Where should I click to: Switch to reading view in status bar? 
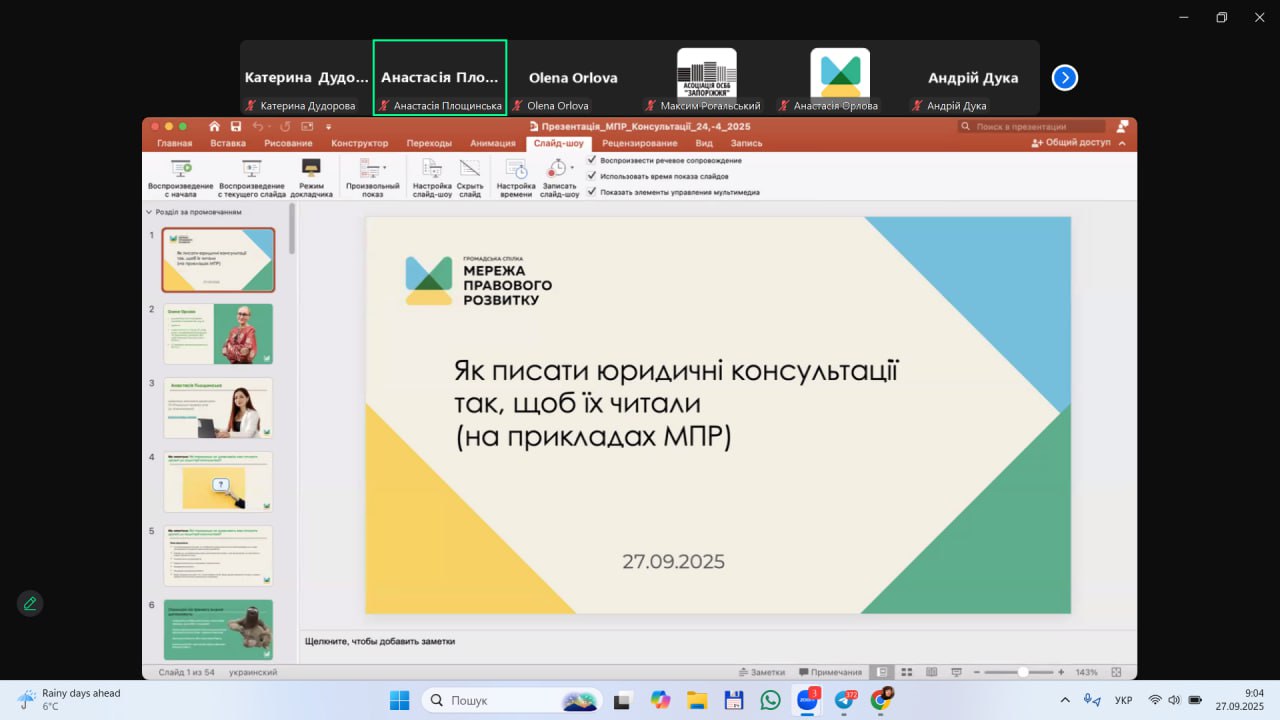931,672
